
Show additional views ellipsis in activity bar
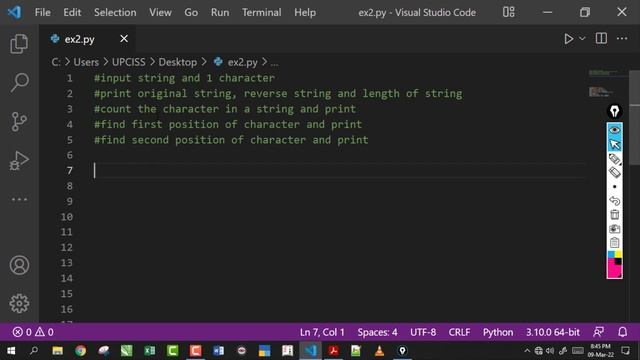pos(19,199)
